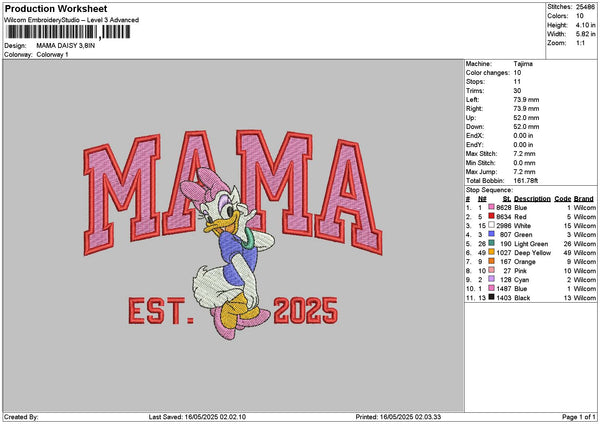Select the 'Deep Yellow' description in row 6

(x=532, y=253)
